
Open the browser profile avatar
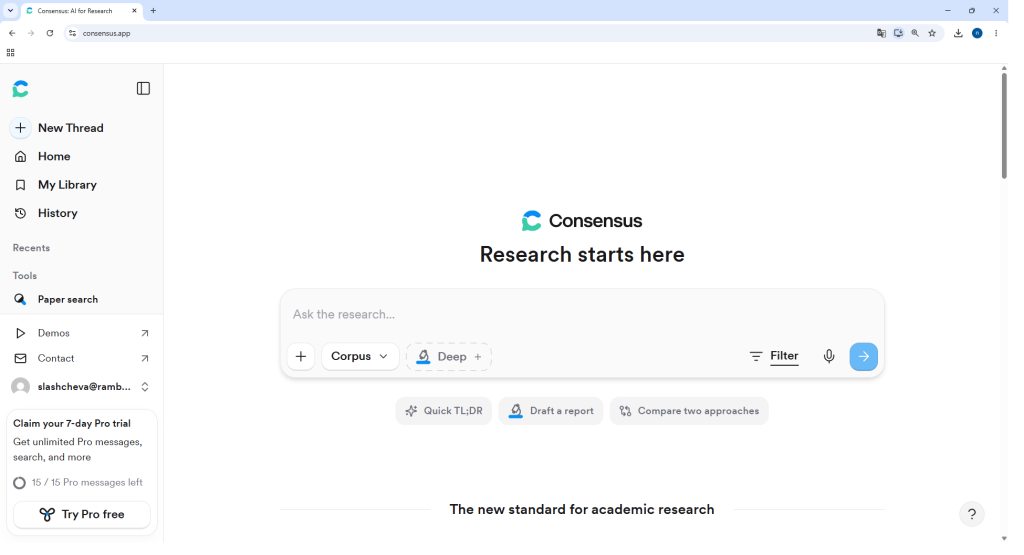coord(977,33)
